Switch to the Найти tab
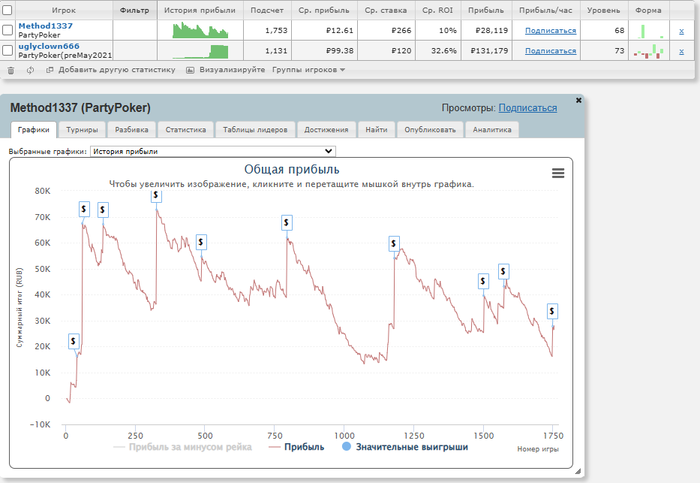 click(376, 130)
